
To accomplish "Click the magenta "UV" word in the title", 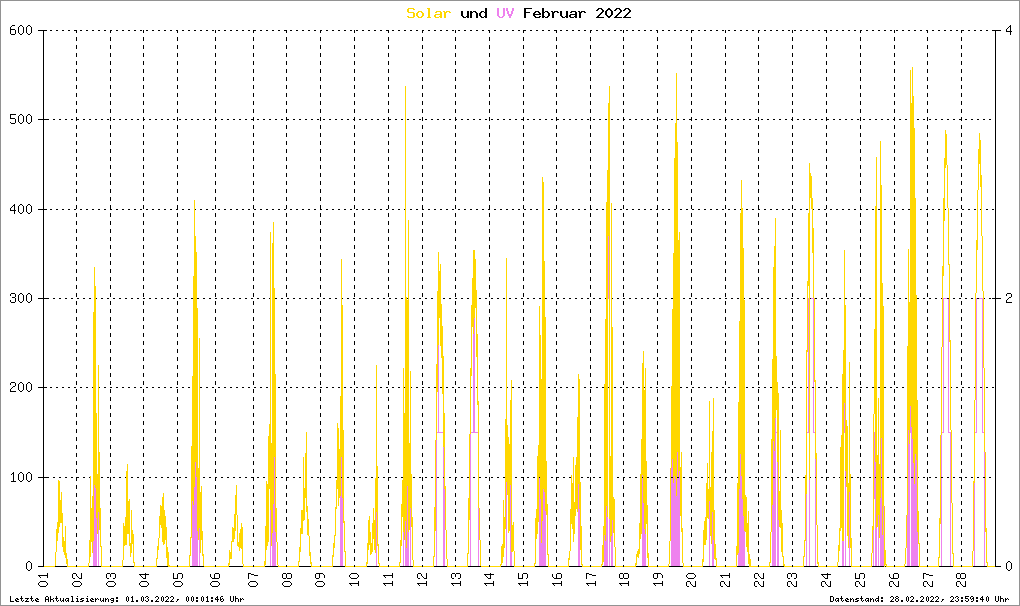I will coord(507,13).
